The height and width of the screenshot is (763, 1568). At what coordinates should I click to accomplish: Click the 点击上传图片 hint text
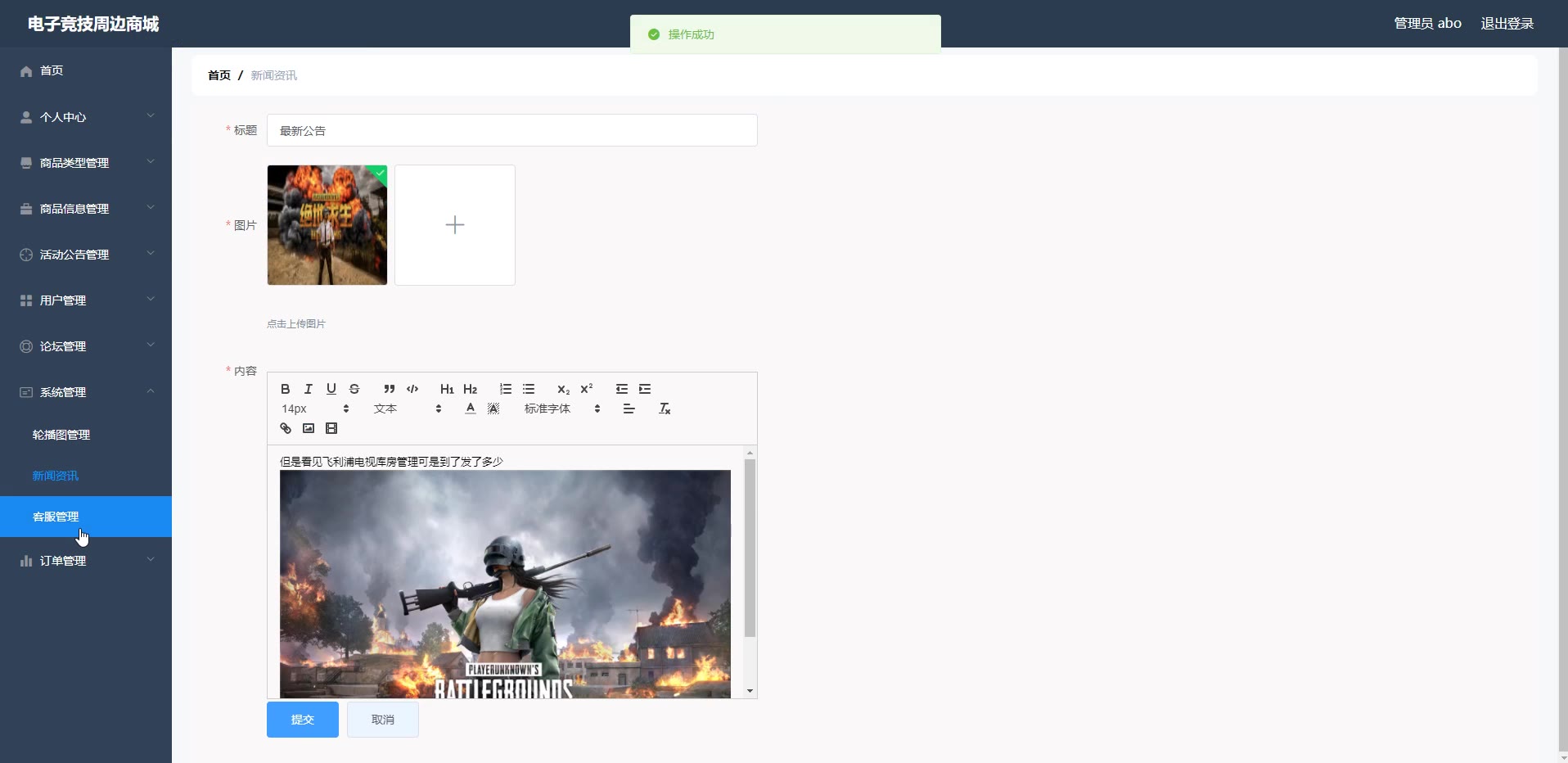coord(296,324)
